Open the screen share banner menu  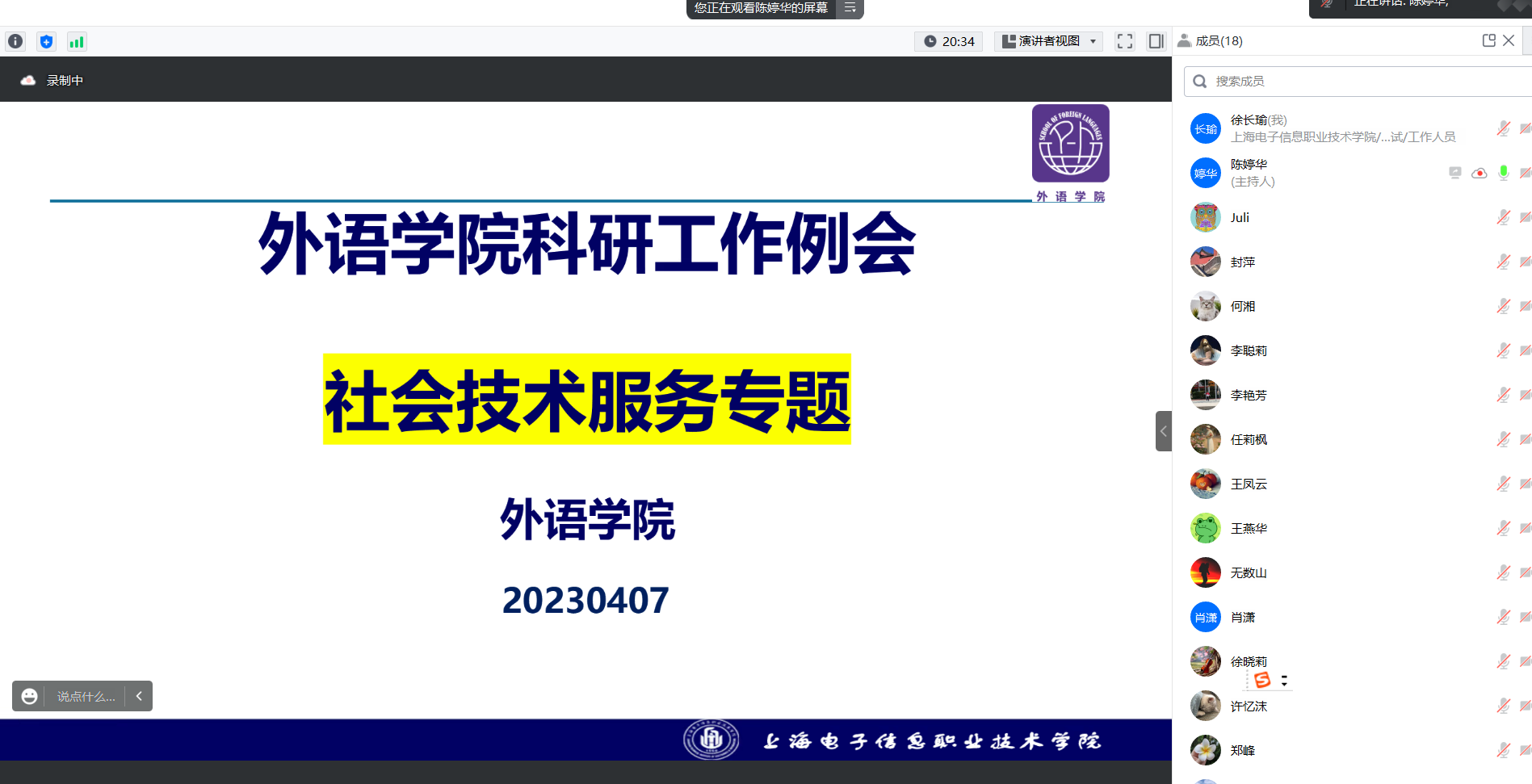(850, 8)
